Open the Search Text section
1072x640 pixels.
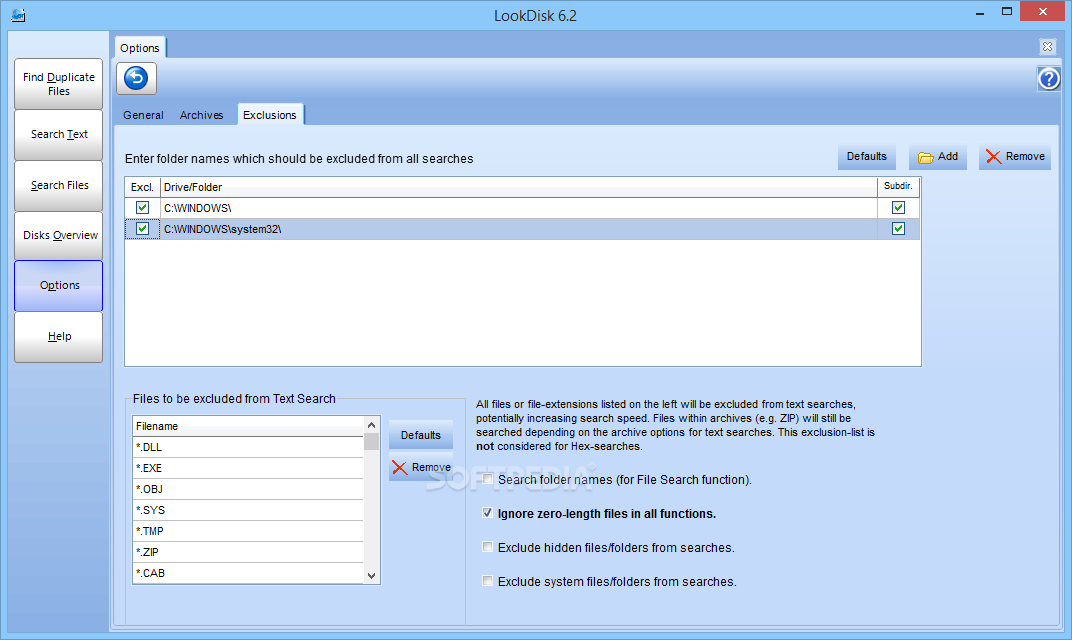59,135
